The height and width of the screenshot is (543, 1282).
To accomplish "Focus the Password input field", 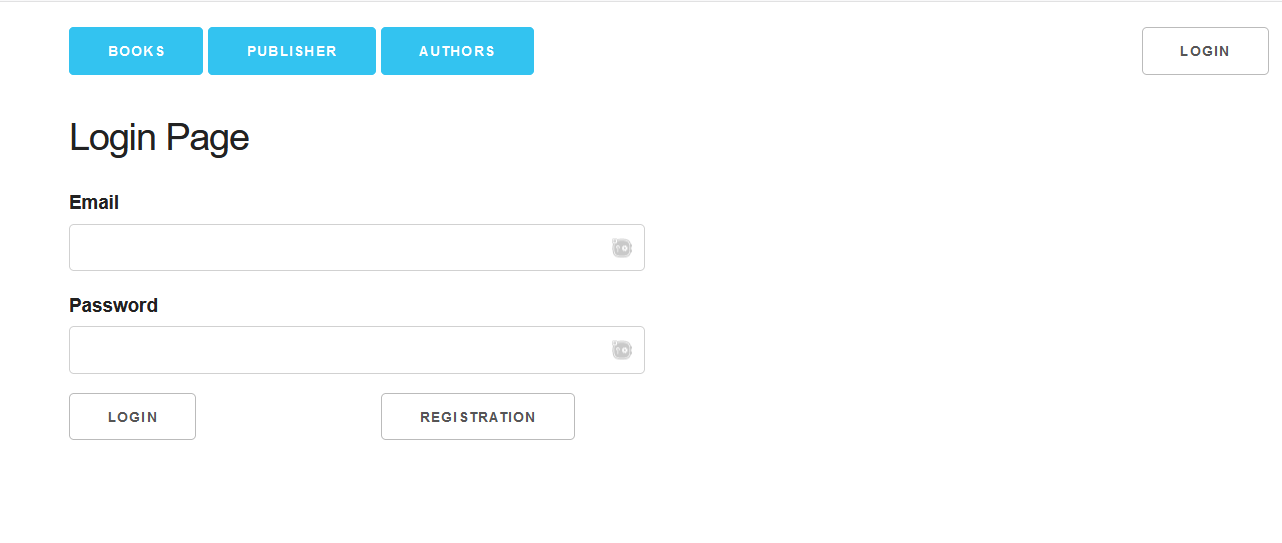I will tap(357, 350).
